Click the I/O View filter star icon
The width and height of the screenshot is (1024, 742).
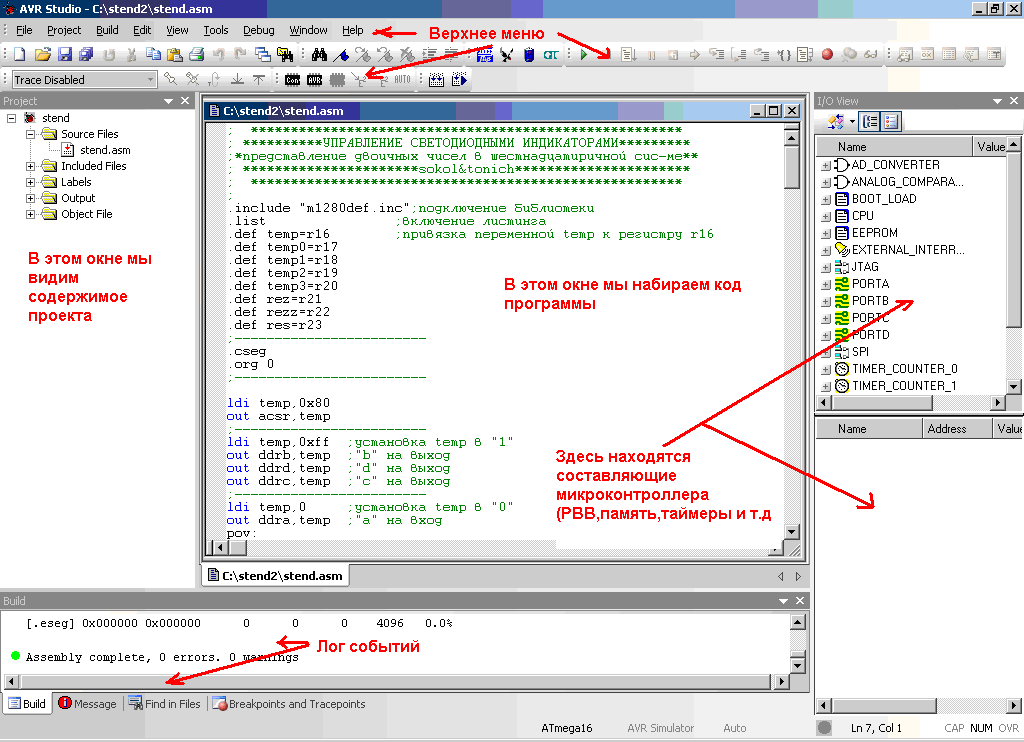tap(836, 121)
